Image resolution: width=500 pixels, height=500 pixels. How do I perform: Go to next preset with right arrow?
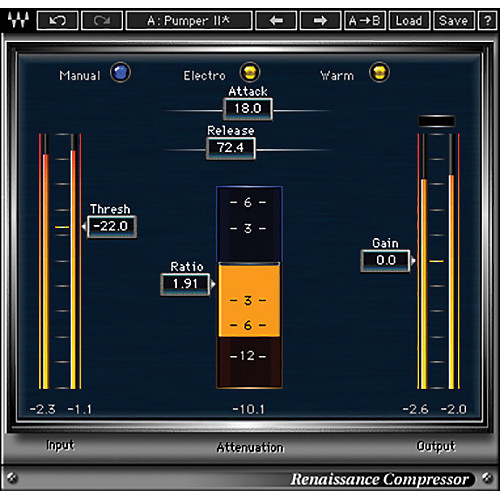pyautogui.click(x=320, y=21)
